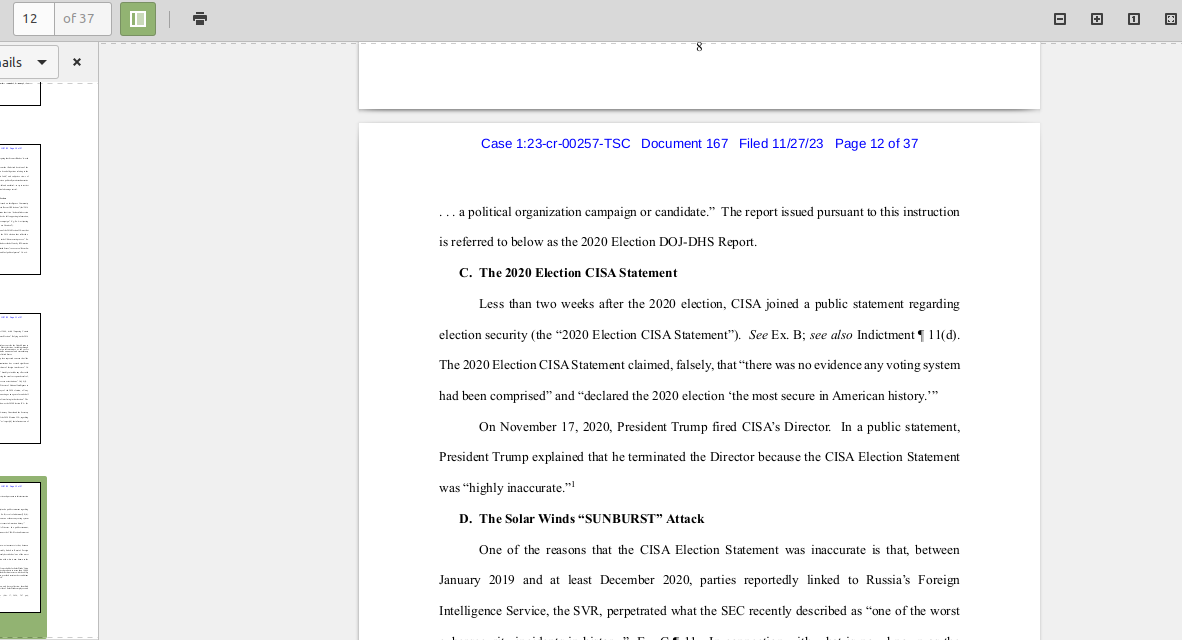Reset zoom to original size icon

coord(1134,19)
